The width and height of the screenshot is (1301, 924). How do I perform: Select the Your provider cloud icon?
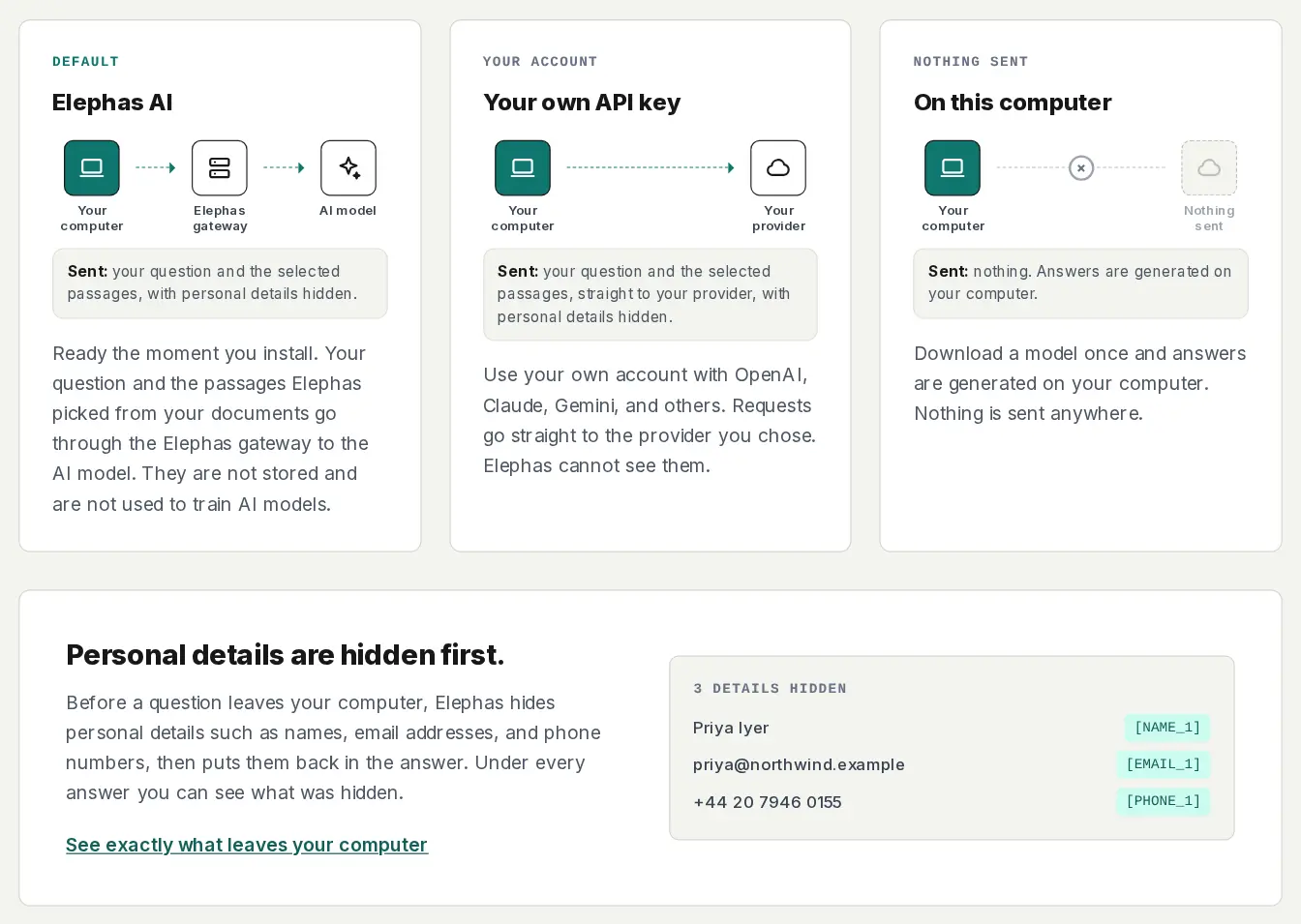pos(778,168)
